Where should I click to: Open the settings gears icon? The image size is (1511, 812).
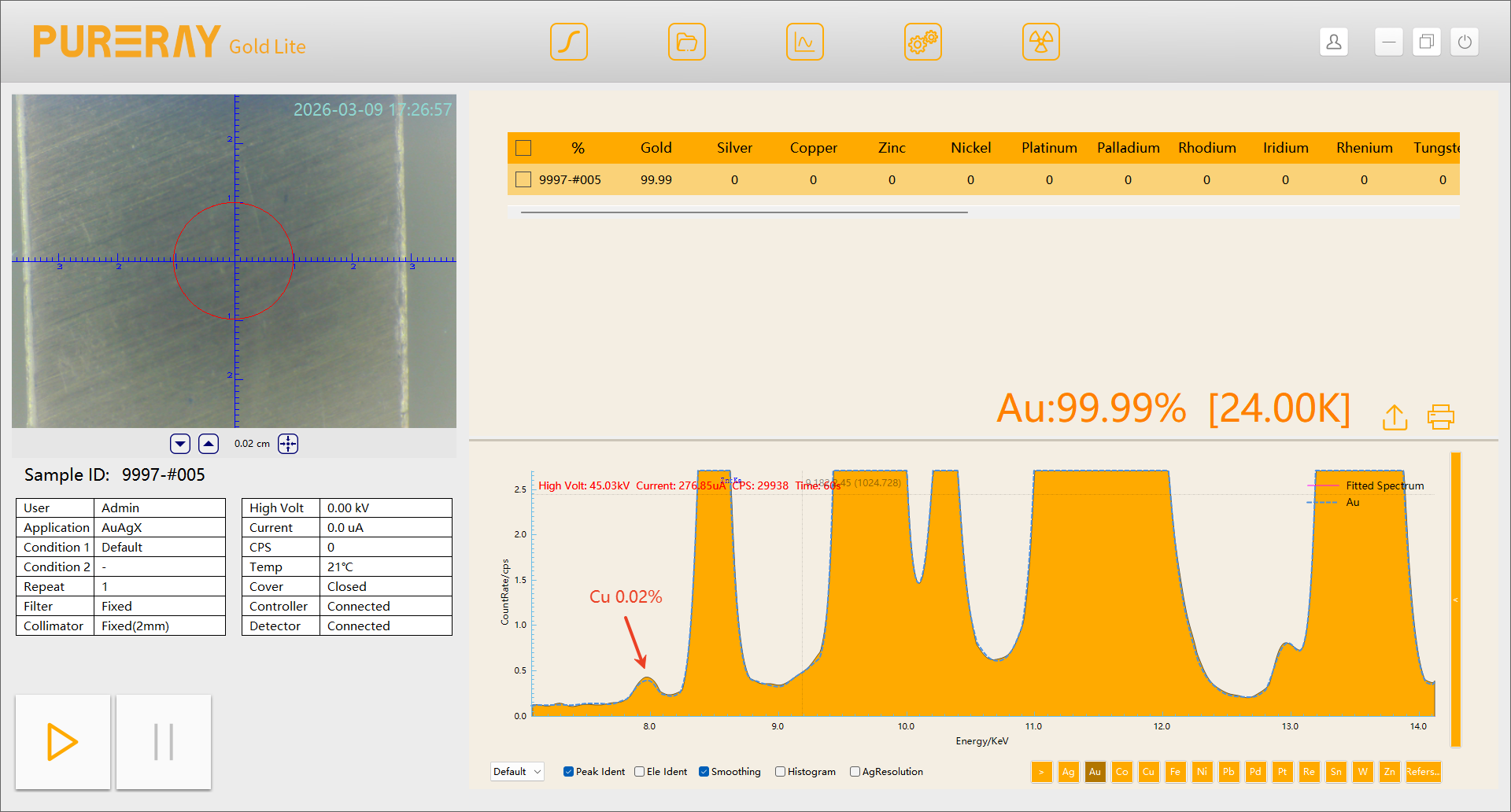pyautogui.click(x=922, y=42)
